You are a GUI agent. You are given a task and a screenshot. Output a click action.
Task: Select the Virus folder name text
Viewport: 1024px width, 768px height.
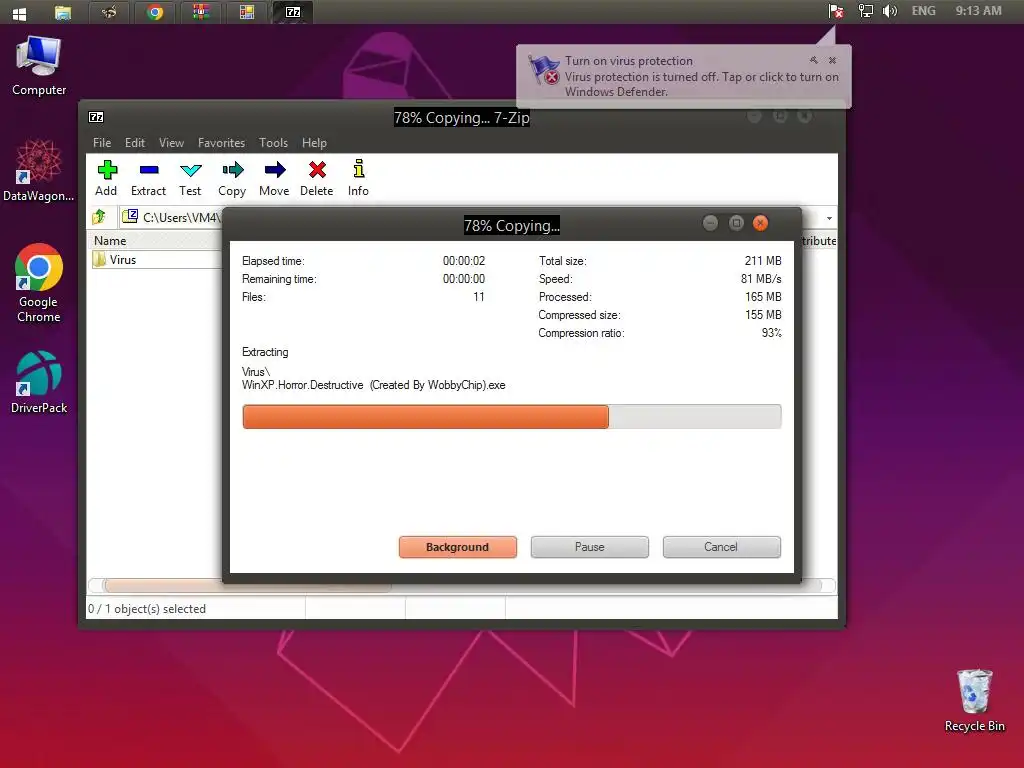coord(123,260)
